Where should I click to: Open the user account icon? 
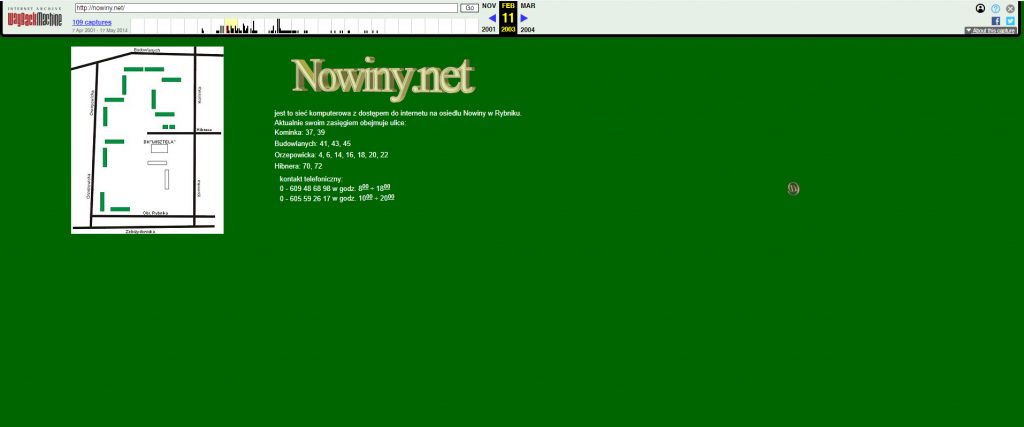tap(980, 8)
